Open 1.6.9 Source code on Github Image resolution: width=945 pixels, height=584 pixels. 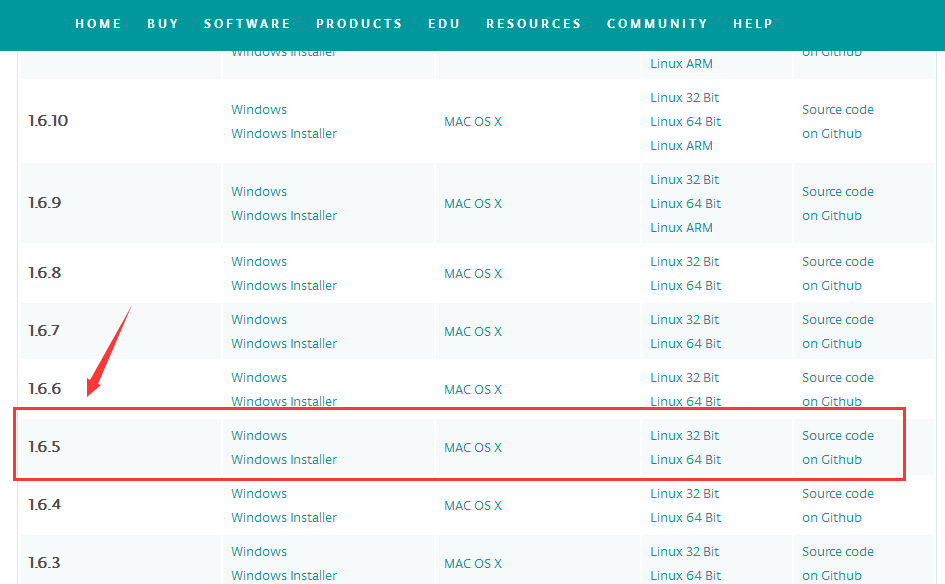point(838,204)
